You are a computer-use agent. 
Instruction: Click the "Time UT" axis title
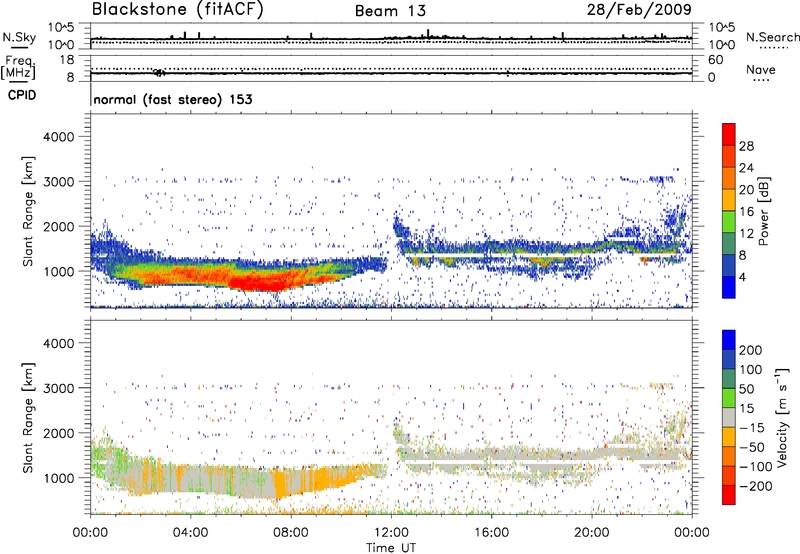click(391, 547)
